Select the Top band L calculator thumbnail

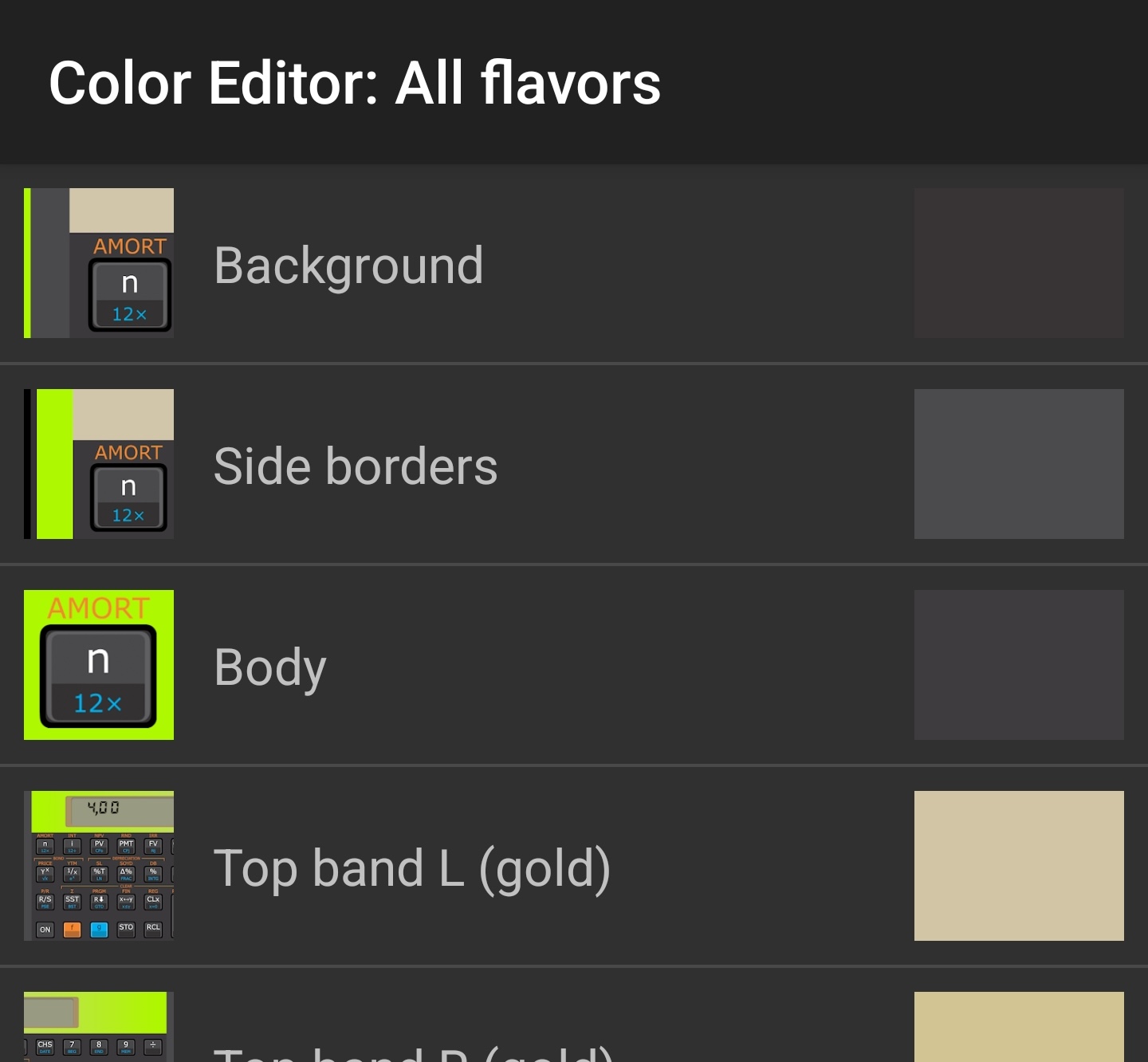click(99, 866)
